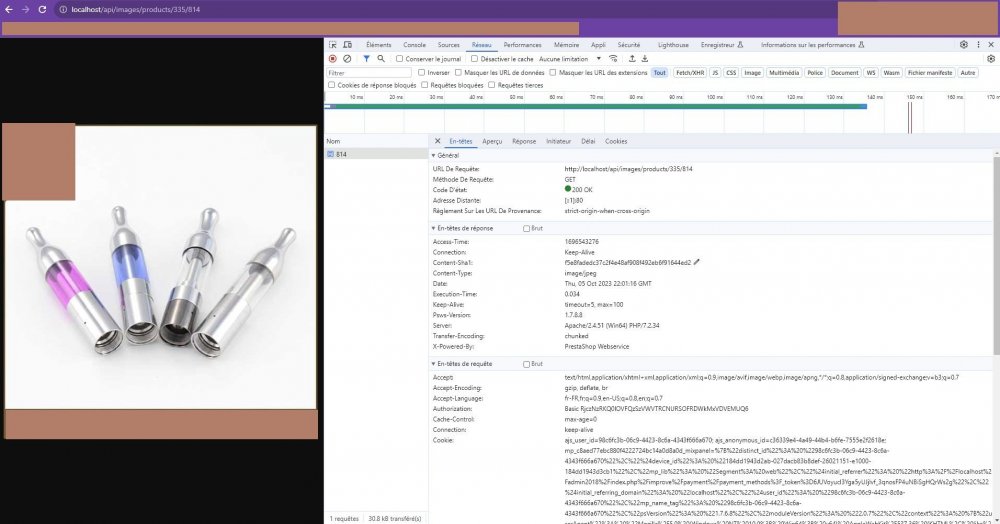Select the Tout filter button
Viewport: 1000px width, 524px height.
pos(659,73)
